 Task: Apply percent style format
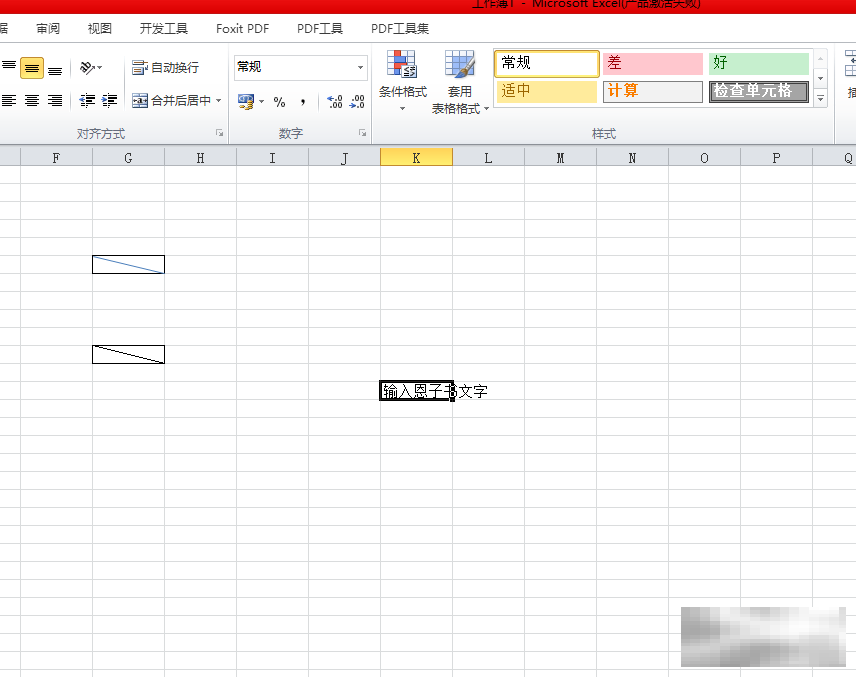[x=280, y=102]
